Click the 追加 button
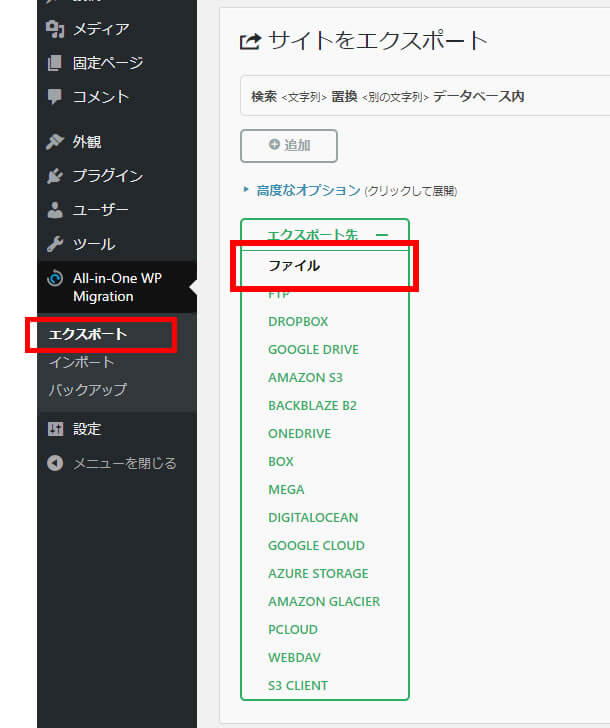The width and height of the screenshot is (610, 728). pos(289,146)
